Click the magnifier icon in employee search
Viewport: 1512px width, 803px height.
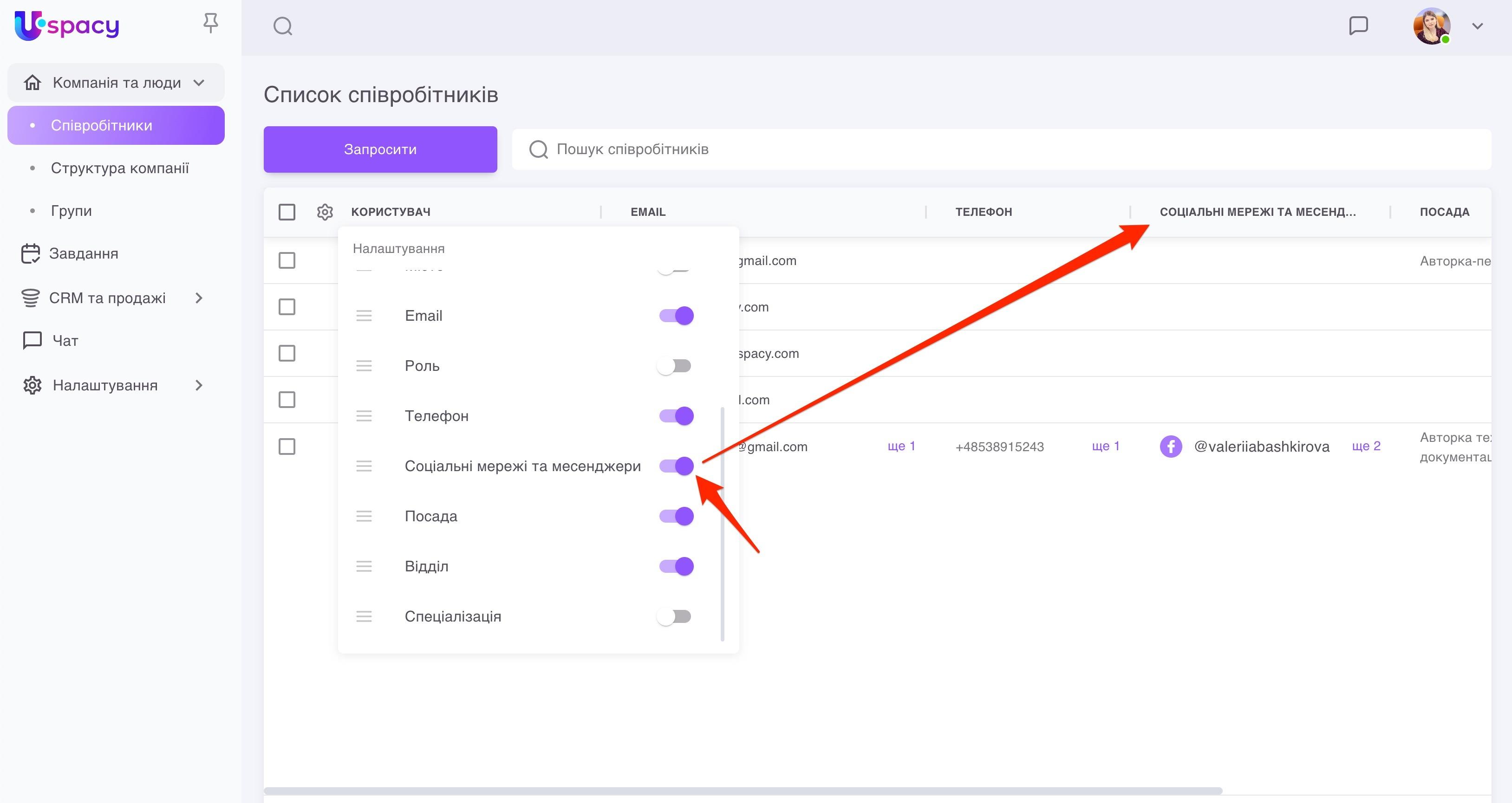538,149
